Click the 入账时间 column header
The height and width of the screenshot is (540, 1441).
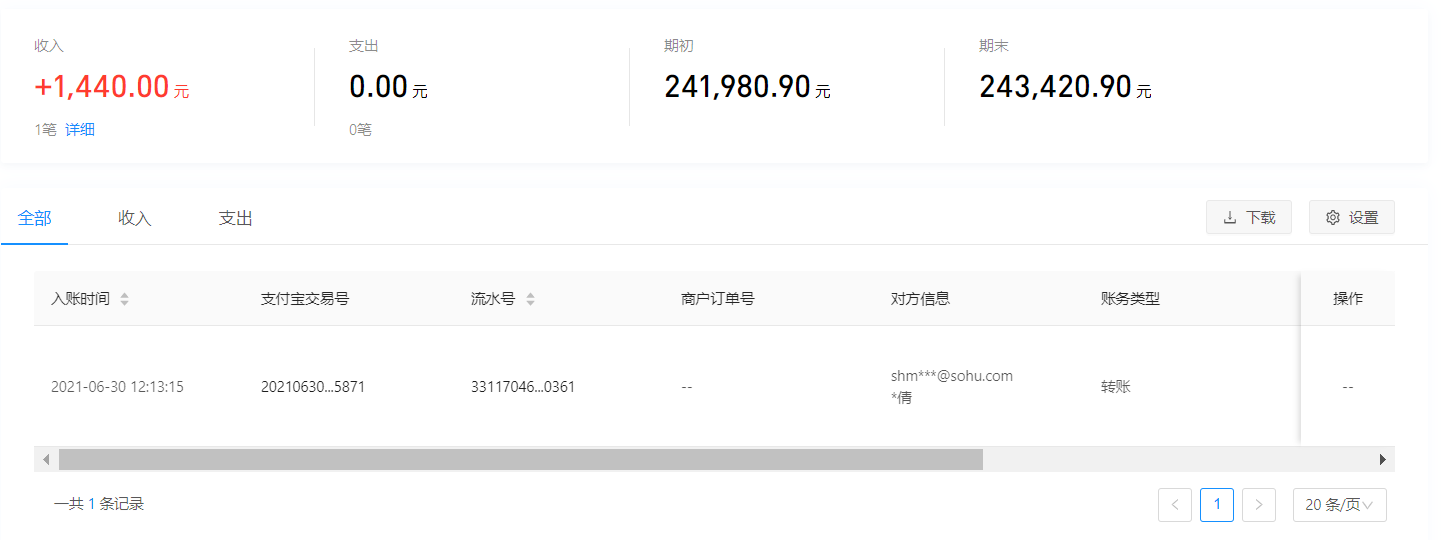81,298
